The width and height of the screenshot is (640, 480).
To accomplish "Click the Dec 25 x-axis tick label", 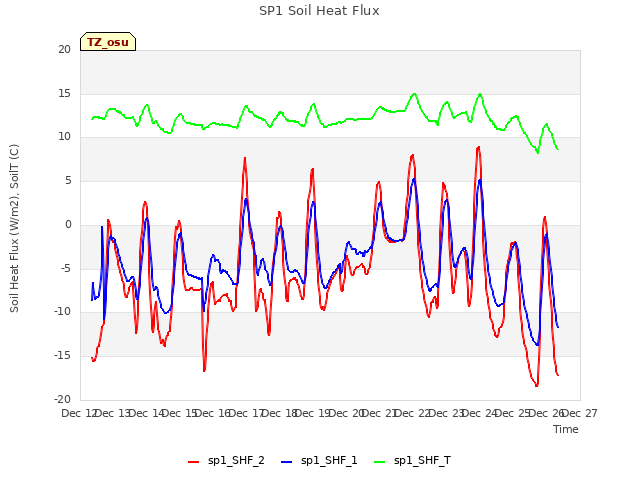I will click(513, 413).
